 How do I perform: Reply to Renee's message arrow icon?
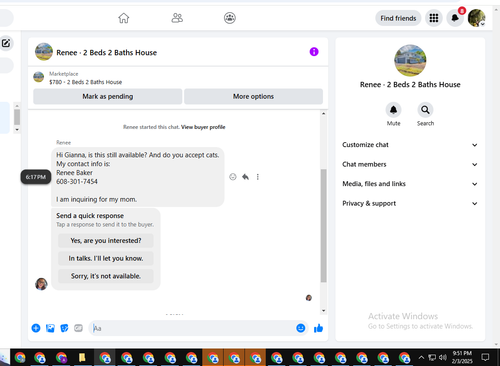pos(245,177)
